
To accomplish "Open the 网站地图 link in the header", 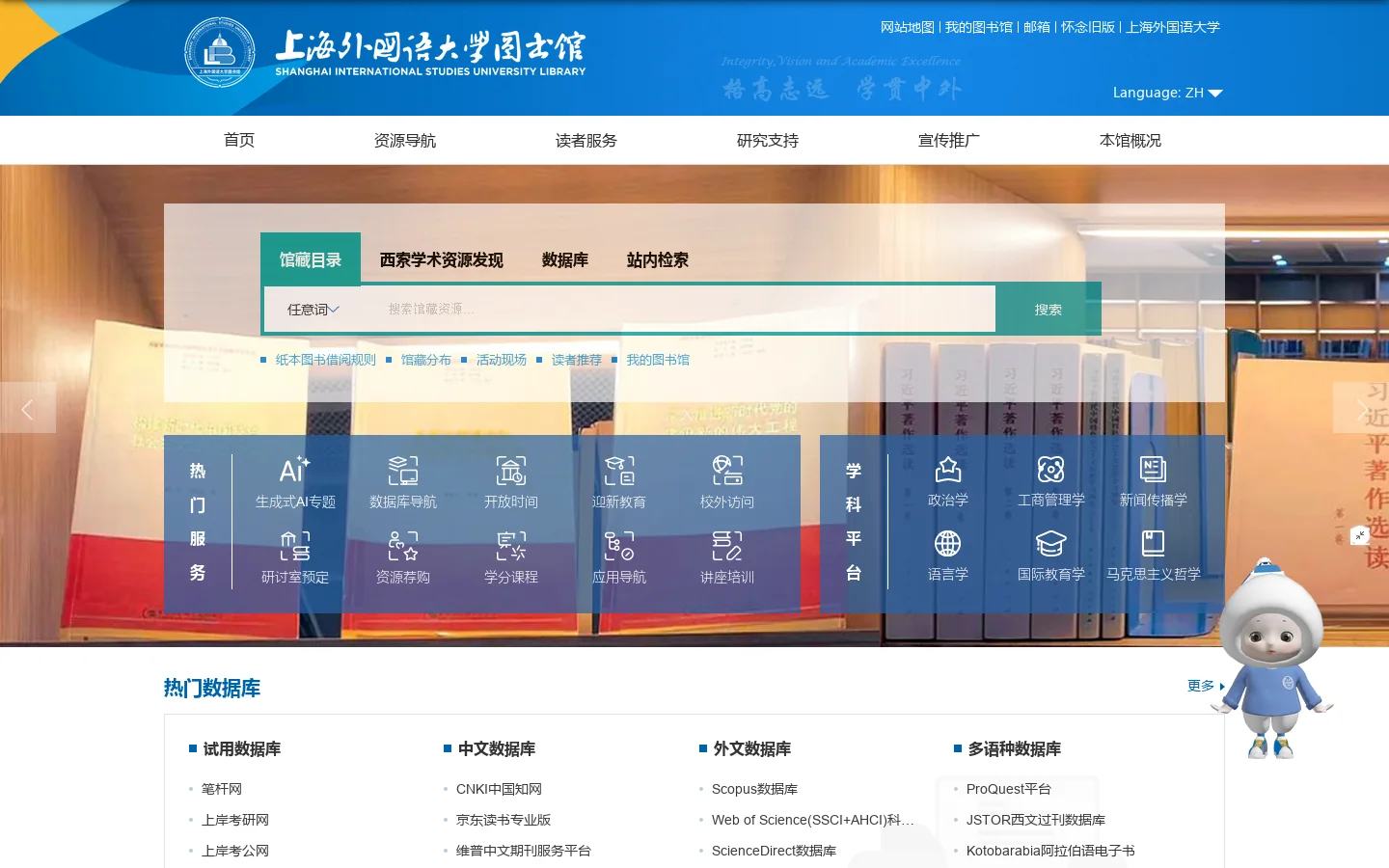I will pyautogui.click(x=908, y=27).
